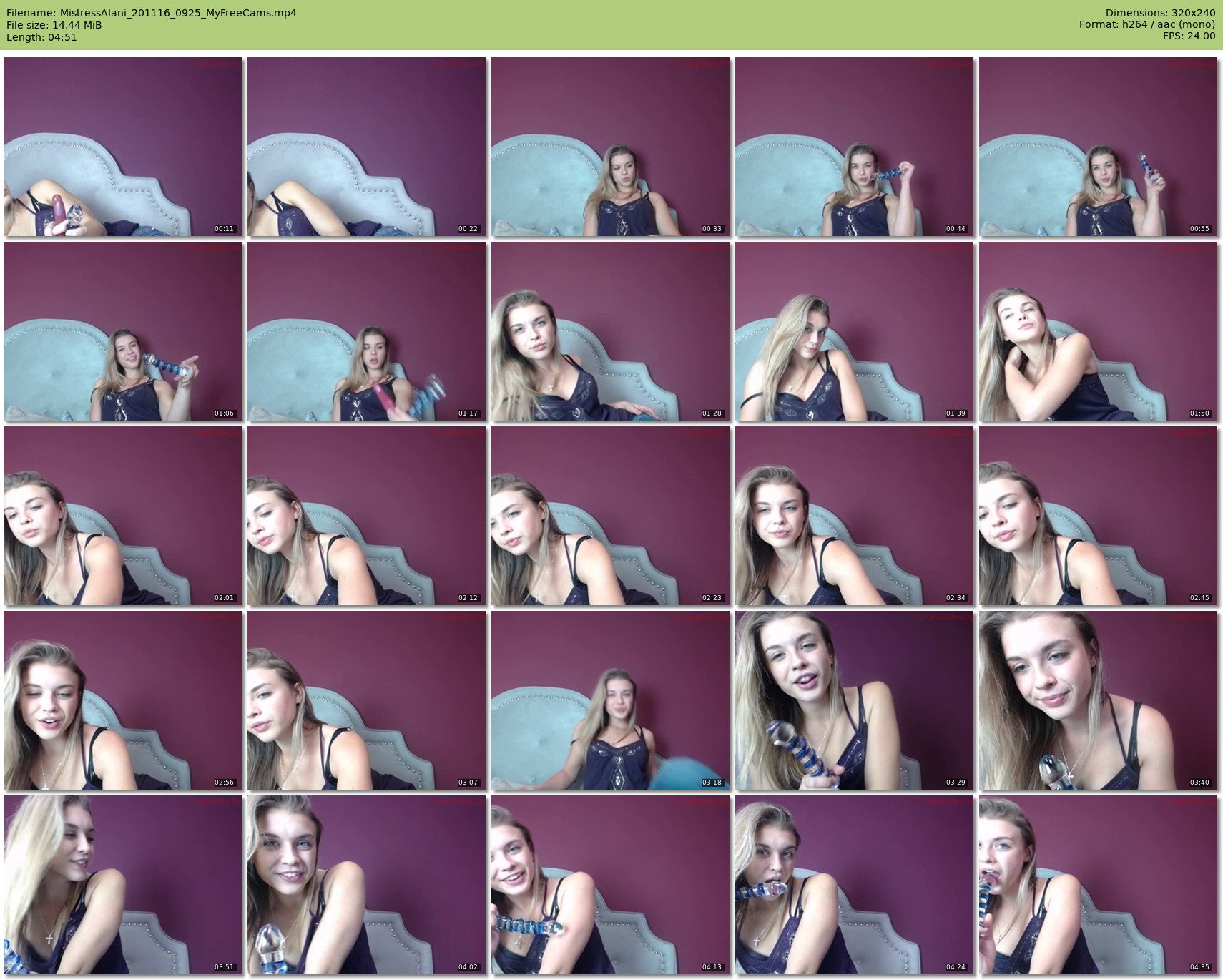This screenshot has height=980, width=1223.
Task: Choose the thumbnail labeled 00:55
Action: [x=1099, y=147]
